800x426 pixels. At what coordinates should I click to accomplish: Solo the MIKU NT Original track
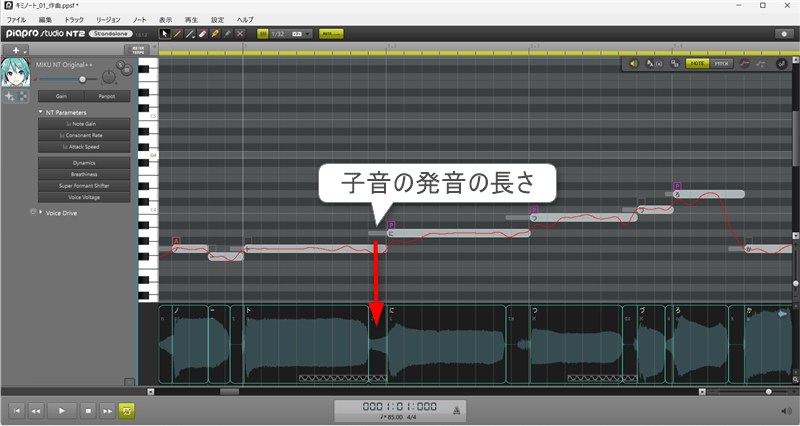pyautogui.click(x=120, y=65)
